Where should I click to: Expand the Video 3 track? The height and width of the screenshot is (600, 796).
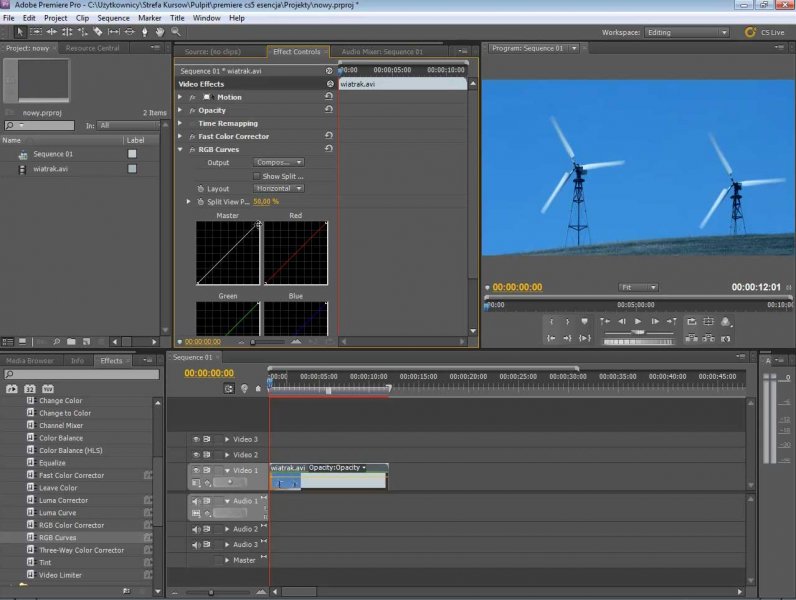[x=227, y=439]
